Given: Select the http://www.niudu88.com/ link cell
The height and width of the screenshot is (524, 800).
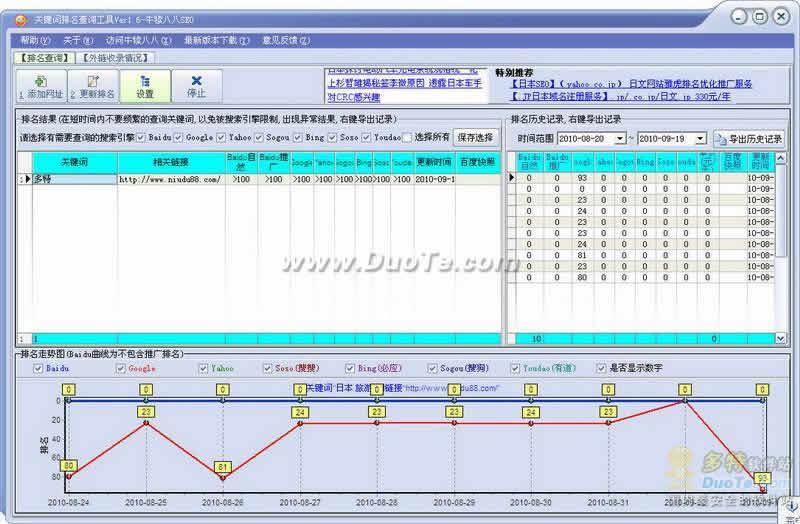Looking at the screenshot, I should (x=170, y=179).
